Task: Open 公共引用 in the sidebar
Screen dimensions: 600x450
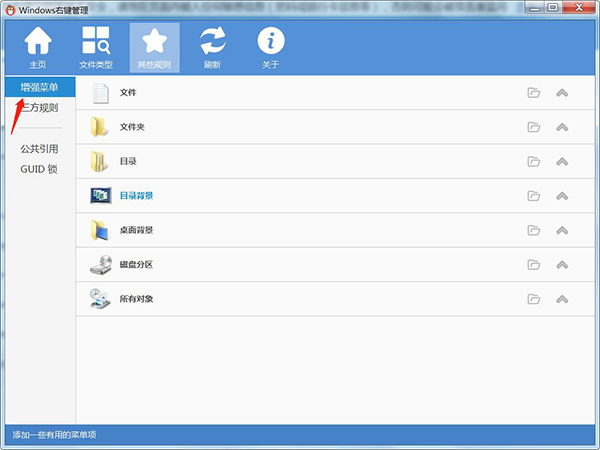Action: coord(39,149)
